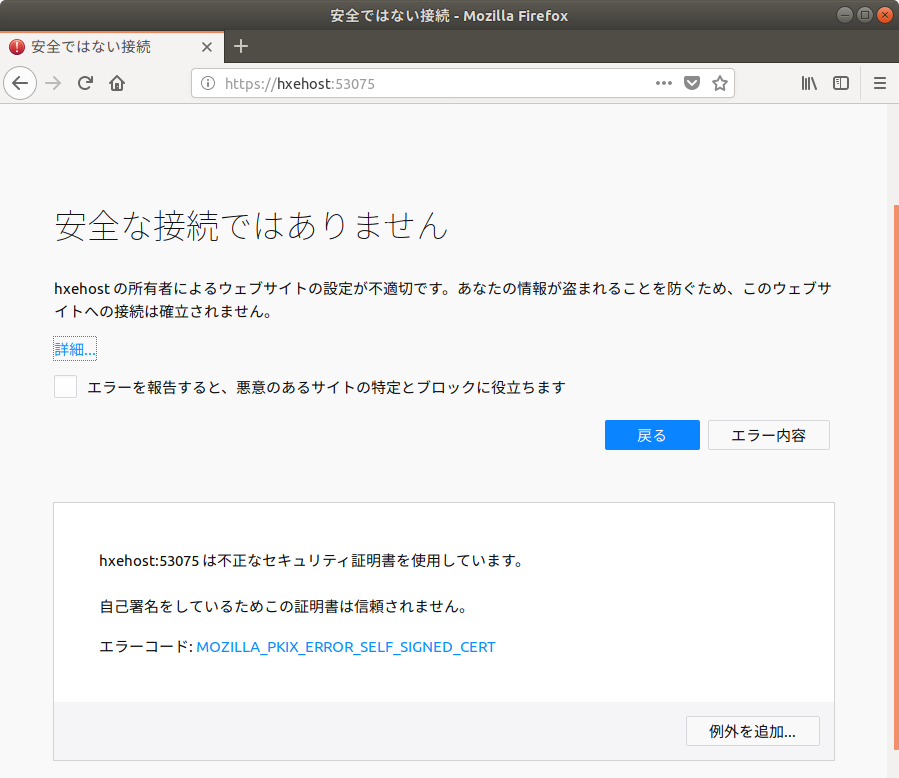Check the report errors option
This screenshot has height=778, width=899.
pyautogui.click(x=65, y=386)
